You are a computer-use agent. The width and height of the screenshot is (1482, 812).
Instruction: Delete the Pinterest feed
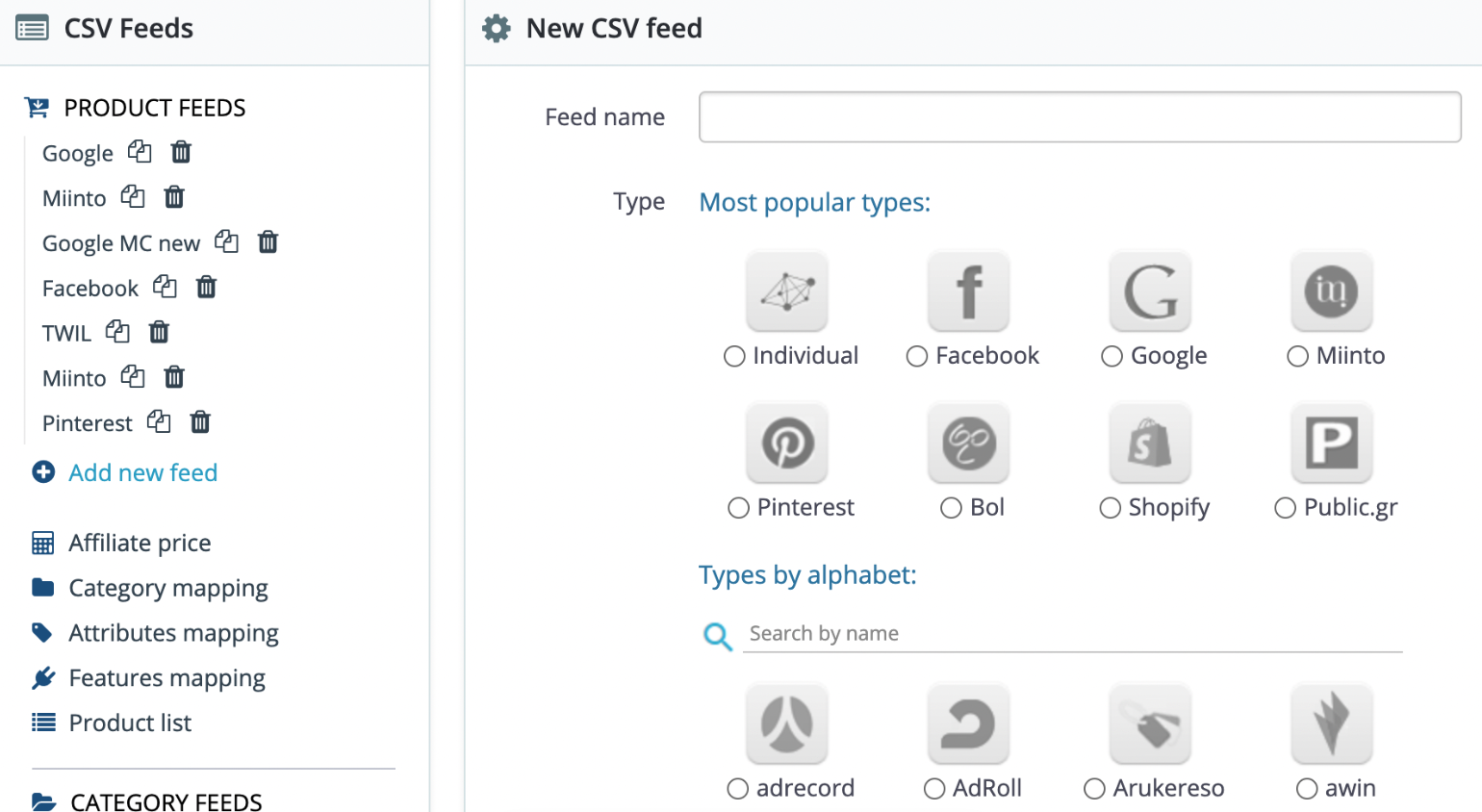click(x=200, y=422)
